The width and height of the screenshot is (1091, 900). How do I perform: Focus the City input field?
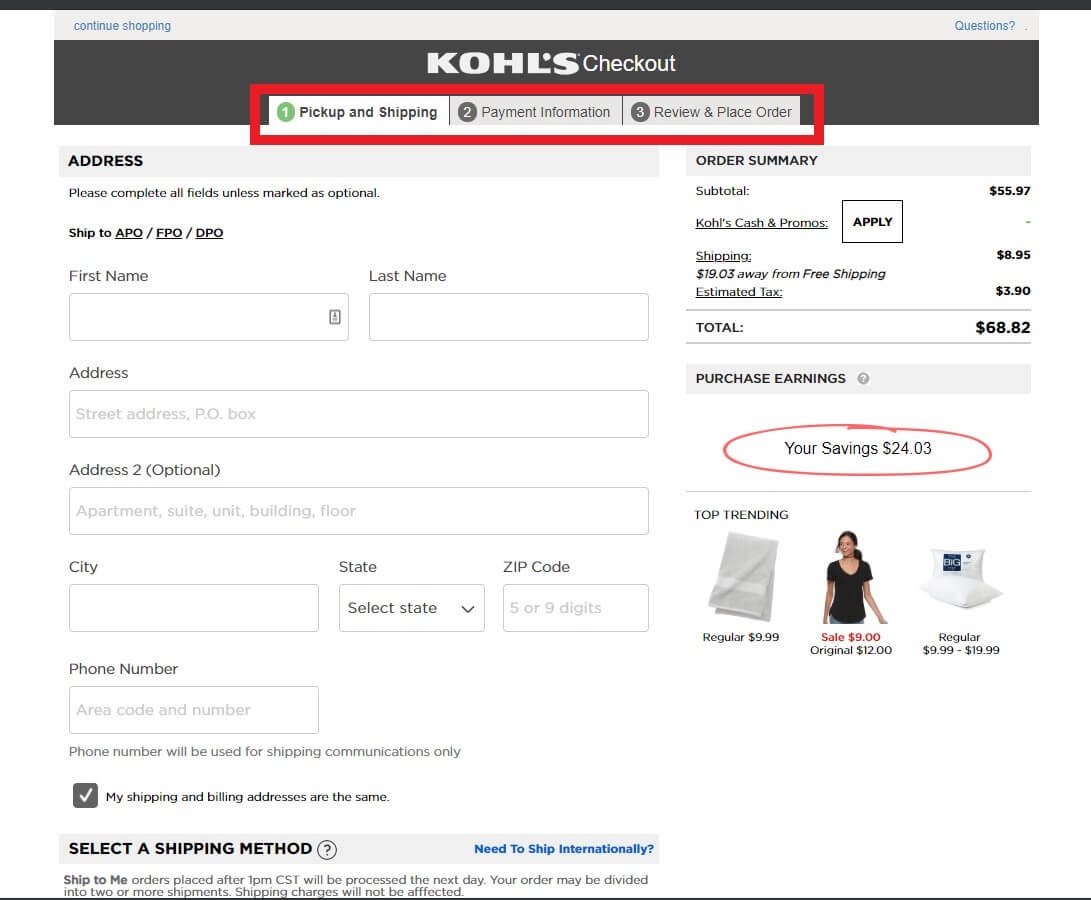point(193,608)
